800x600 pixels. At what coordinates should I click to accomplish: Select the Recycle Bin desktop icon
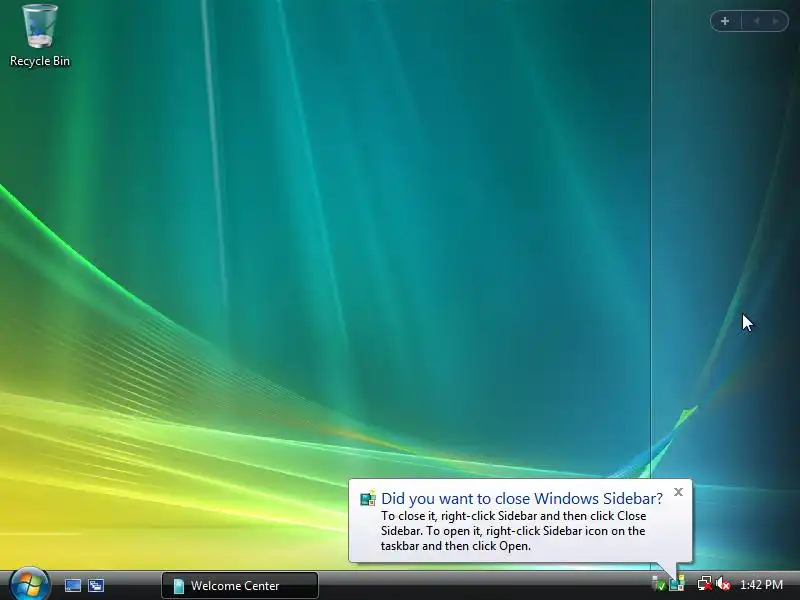40,36
